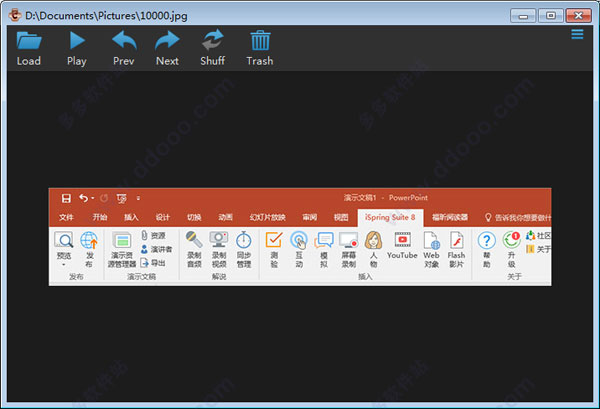Click the 发布 publish globe icon
The width and height of the screenshot is (600, 409).
(x=89, y=240)
